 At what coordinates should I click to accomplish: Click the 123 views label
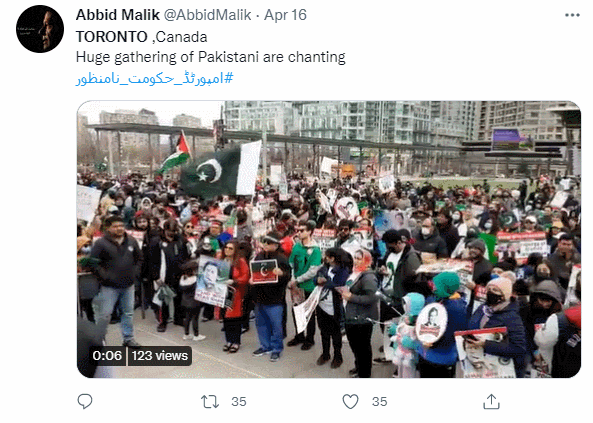click(160, 356)
